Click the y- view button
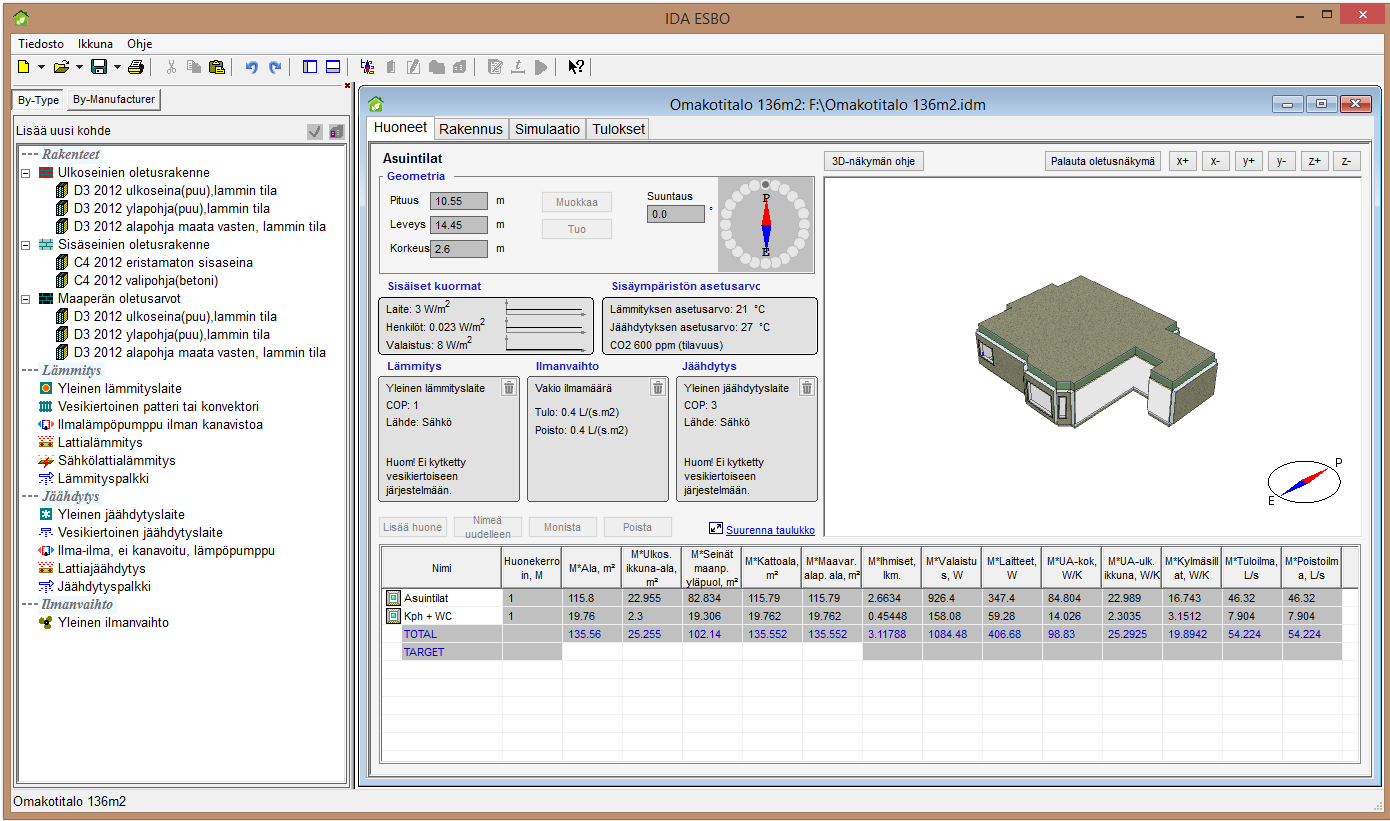 [x=1281, y=161]
